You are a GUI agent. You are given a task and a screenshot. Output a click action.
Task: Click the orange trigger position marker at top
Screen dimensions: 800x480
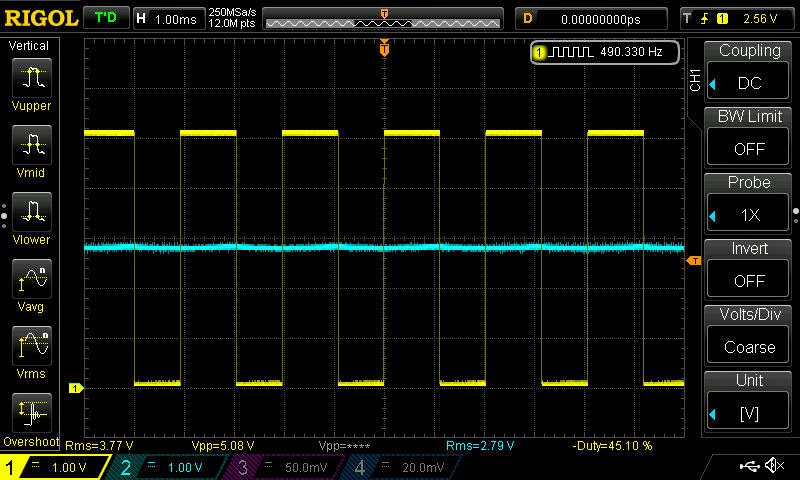(384, 48)
